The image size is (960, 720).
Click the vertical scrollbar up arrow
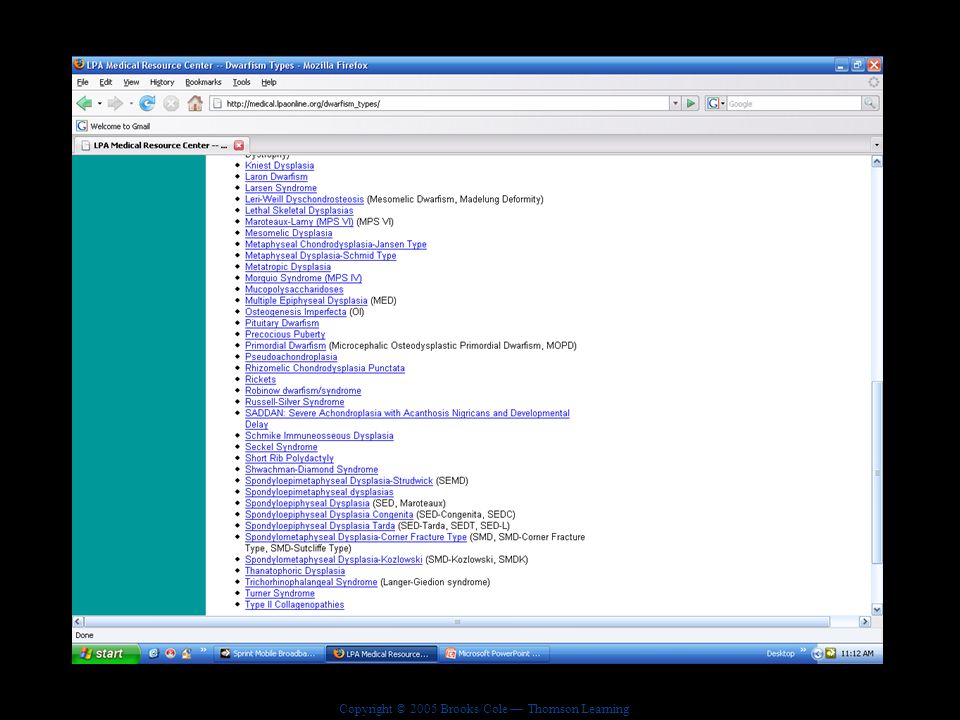tap(877, 162)
